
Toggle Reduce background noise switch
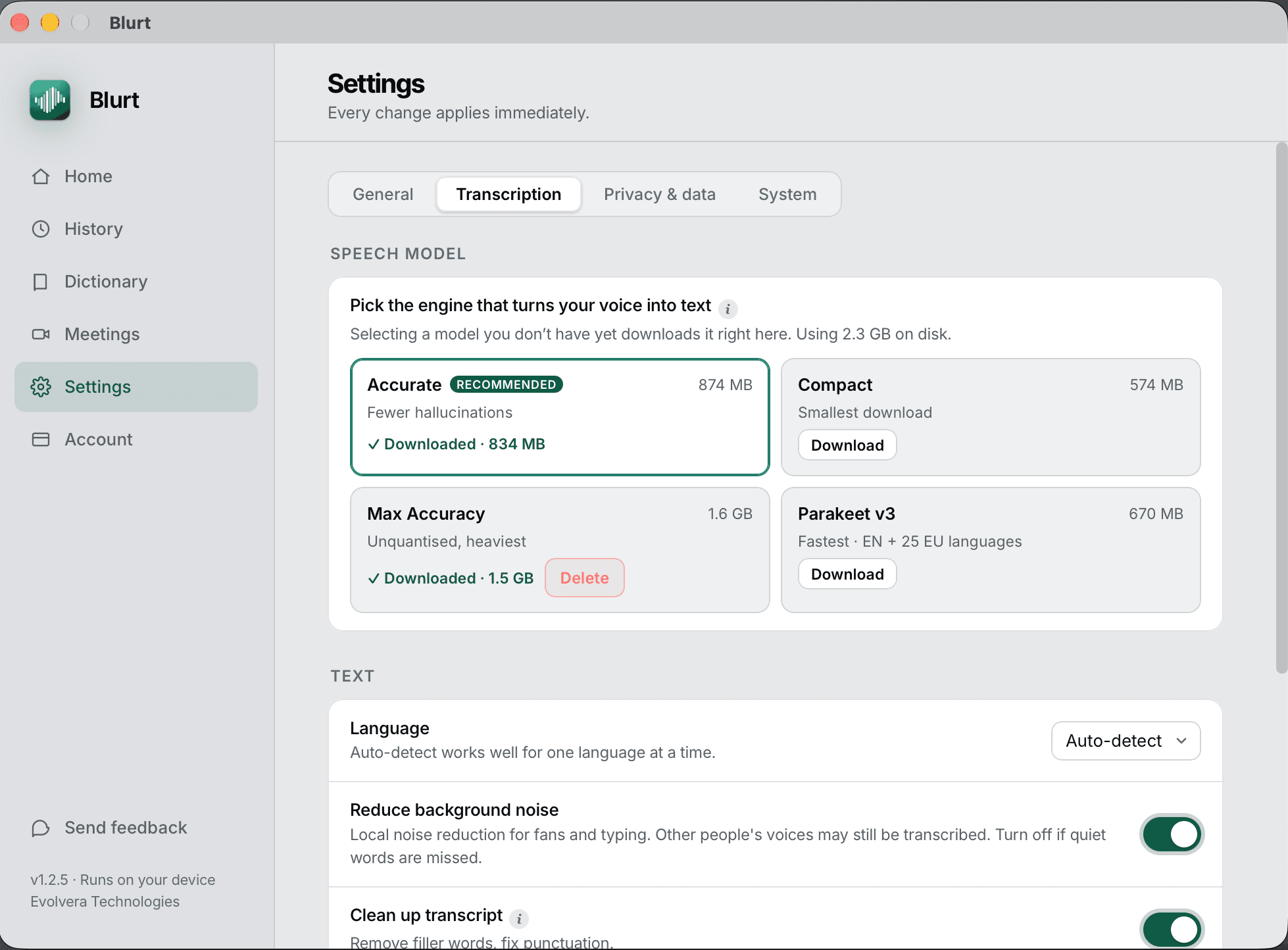[x=1172, y=834]
